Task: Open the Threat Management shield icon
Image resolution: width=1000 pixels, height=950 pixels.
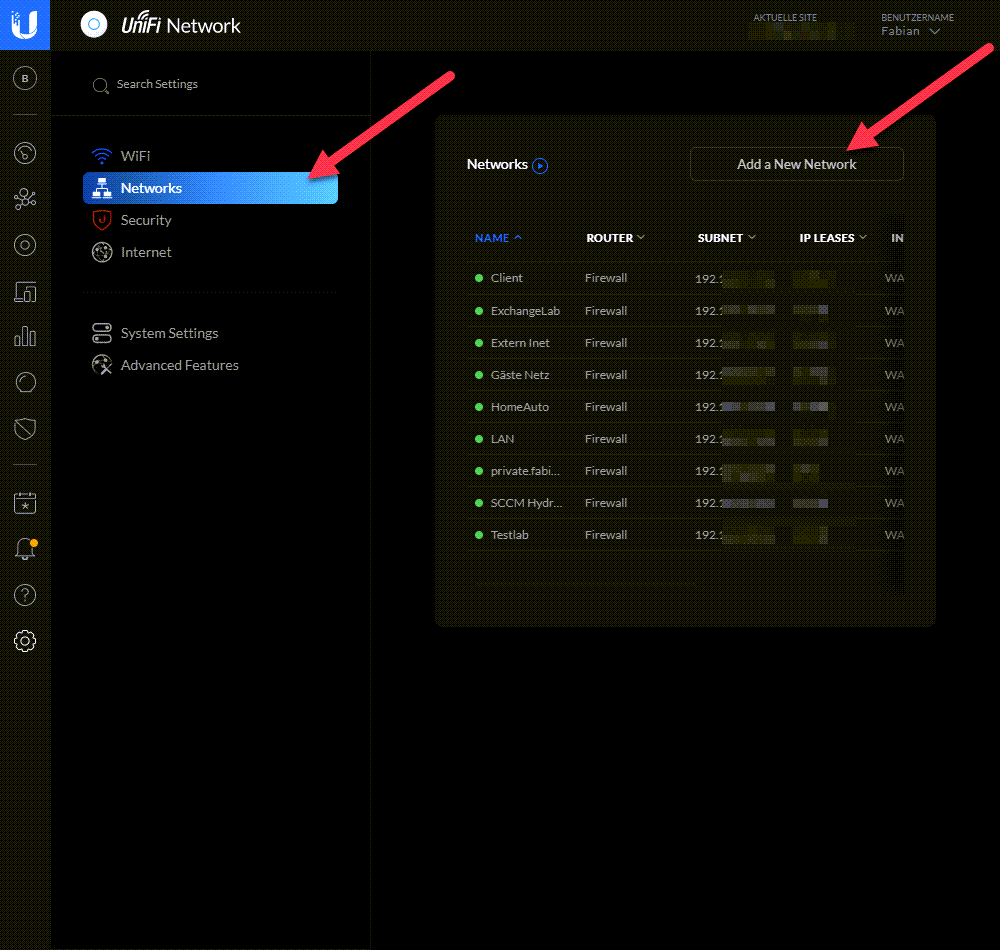Action: [25, 429]
